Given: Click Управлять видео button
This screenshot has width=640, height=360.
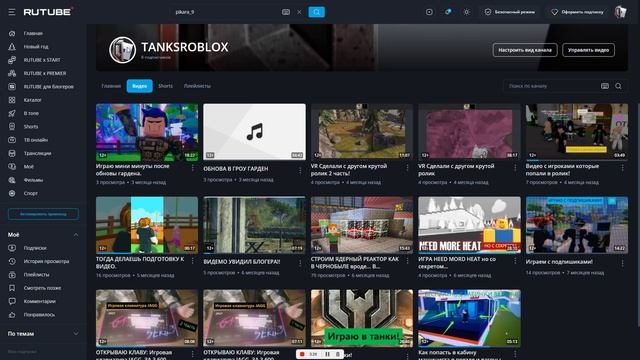Looking at the screenshot, I should (x=588, y=50).
